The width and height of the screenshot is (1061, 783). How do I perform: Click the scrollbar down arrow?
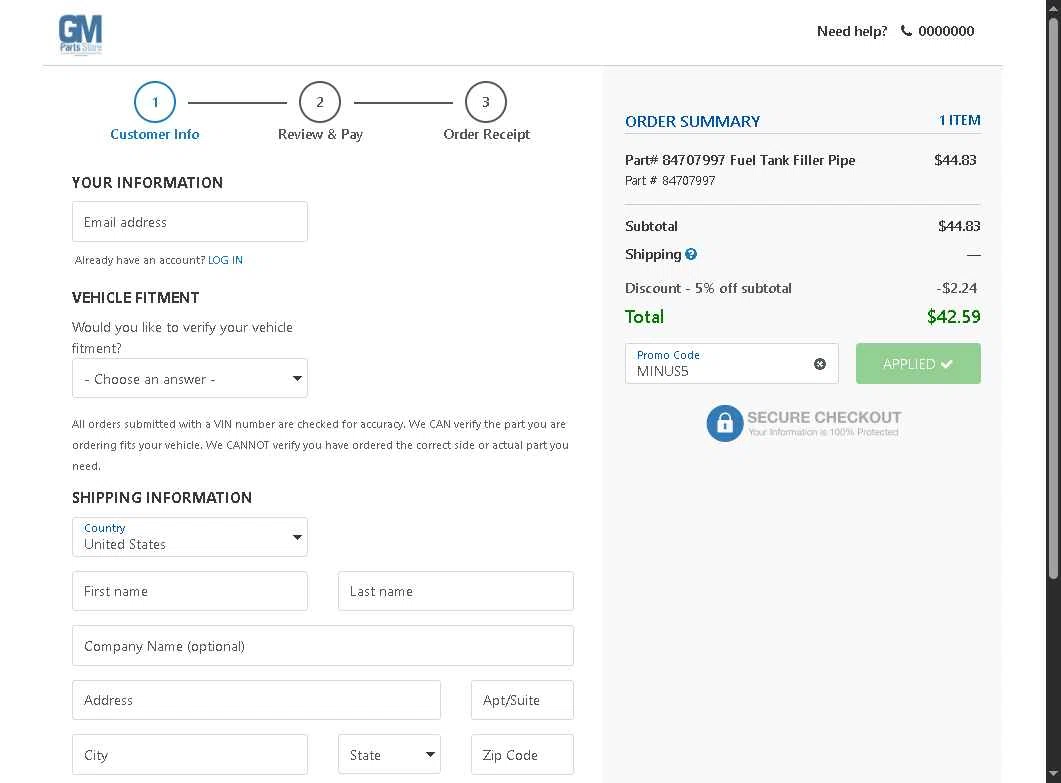[x=1053, y=774]
